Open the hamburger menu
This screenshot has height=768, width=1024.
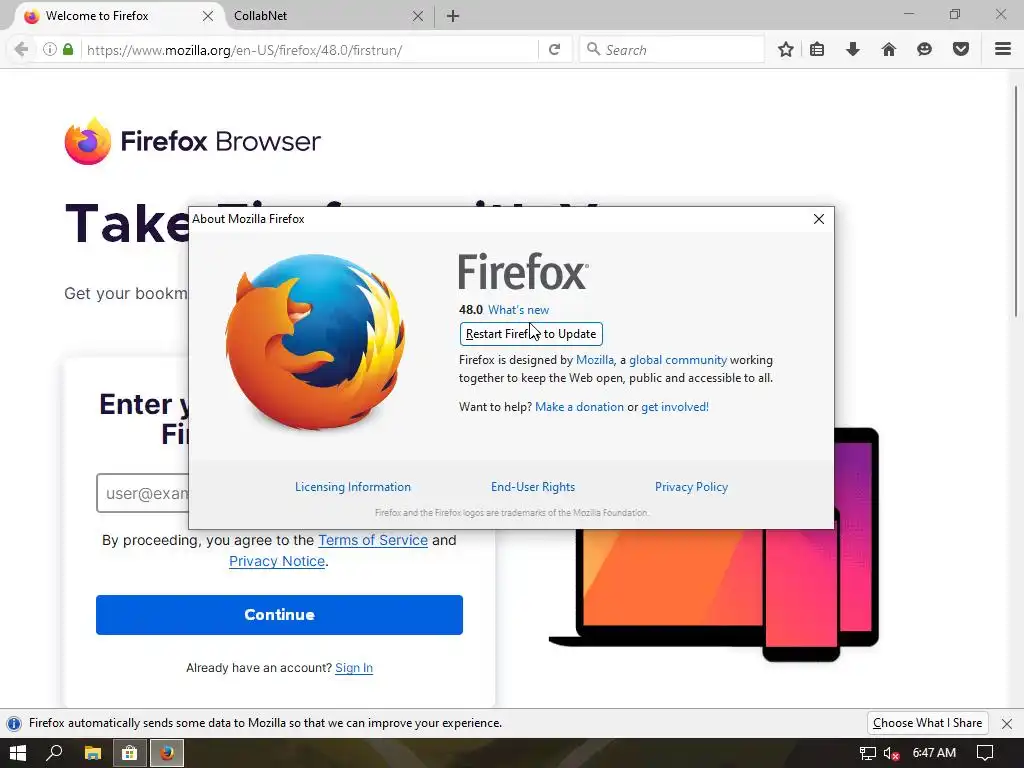pos(1003,50)
